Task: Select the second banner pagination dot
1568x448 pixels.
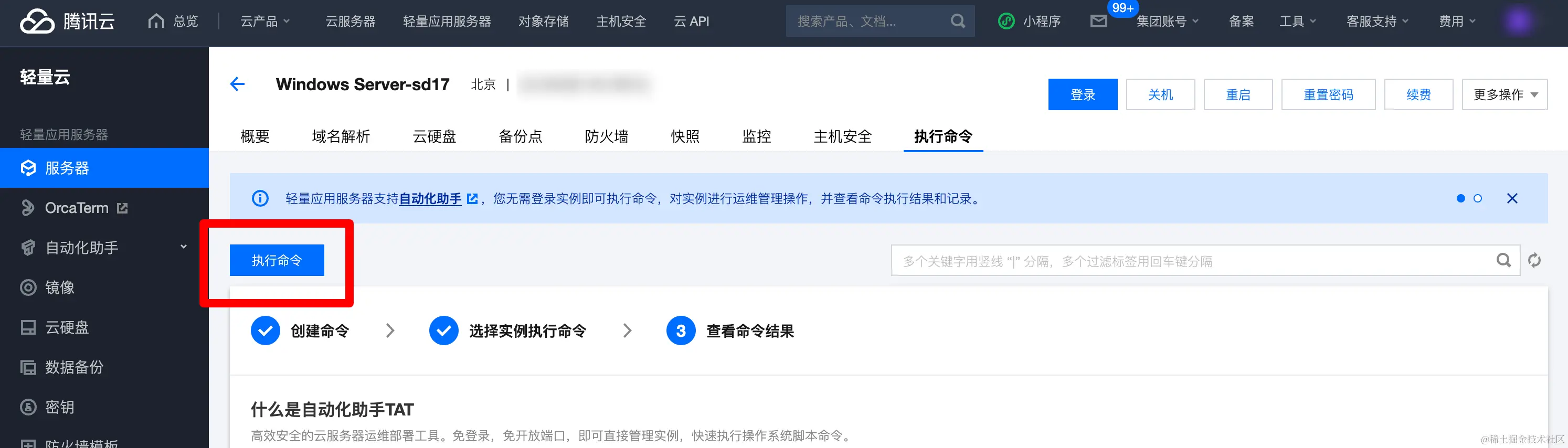Action: (1477, 198)
